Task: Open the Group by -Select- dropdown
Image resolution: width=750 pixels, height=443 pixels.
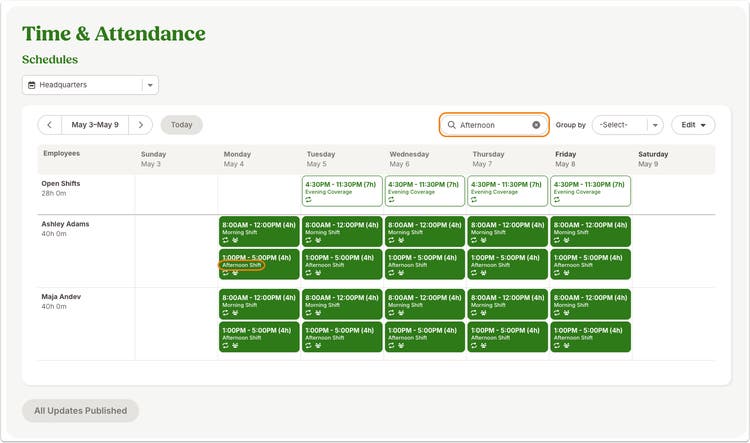Action: pos(628,125)
